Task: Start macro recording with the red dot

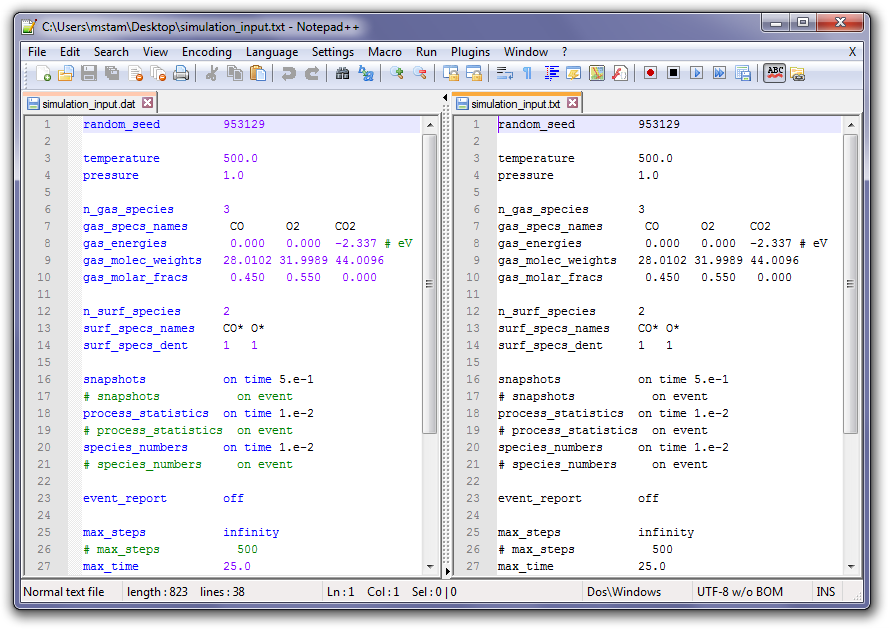Action: click(x=650, y=73)
